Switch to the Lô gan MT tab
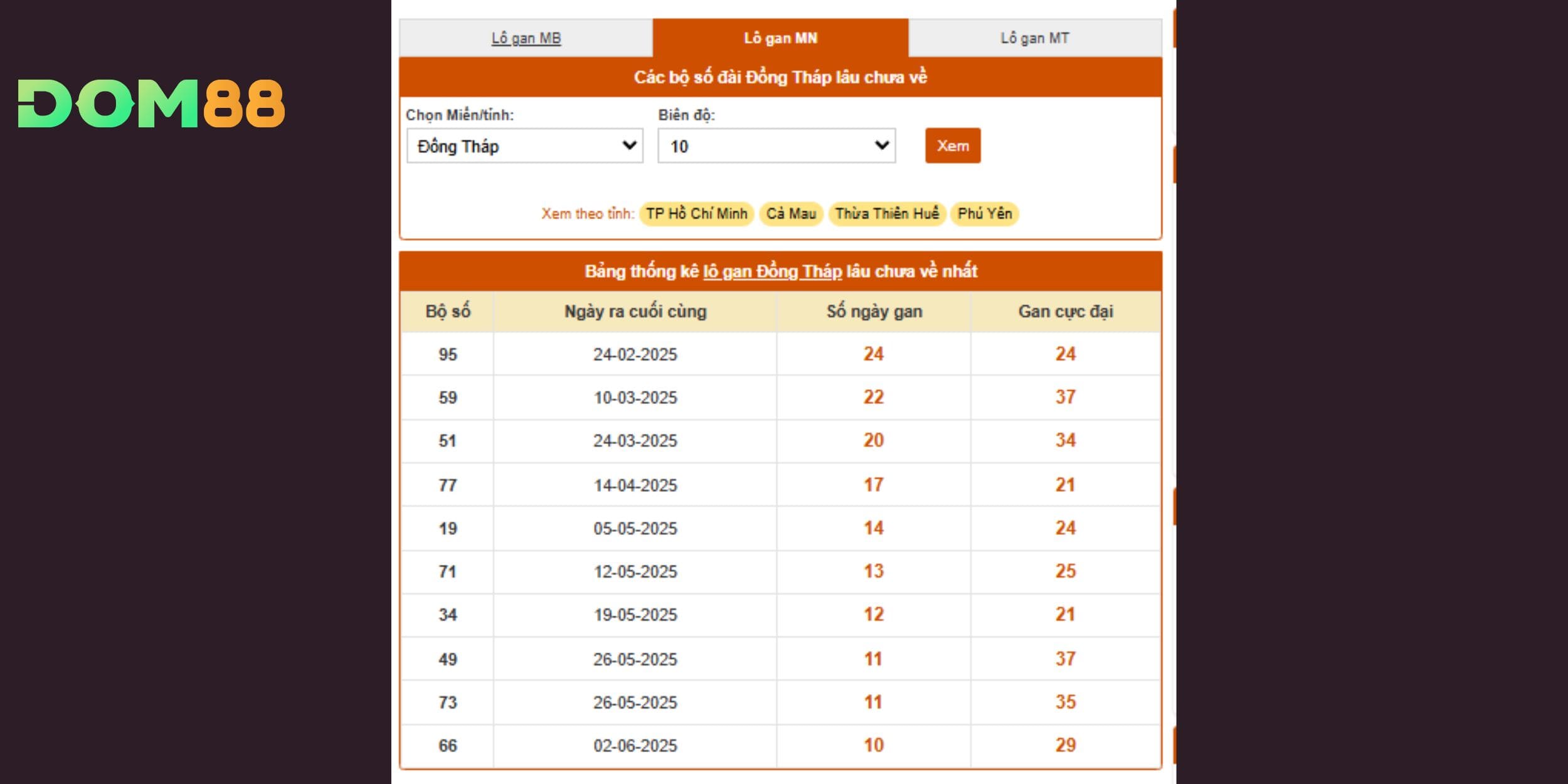Screen dimensions: 1568x784 click(x=1035, y=38)
